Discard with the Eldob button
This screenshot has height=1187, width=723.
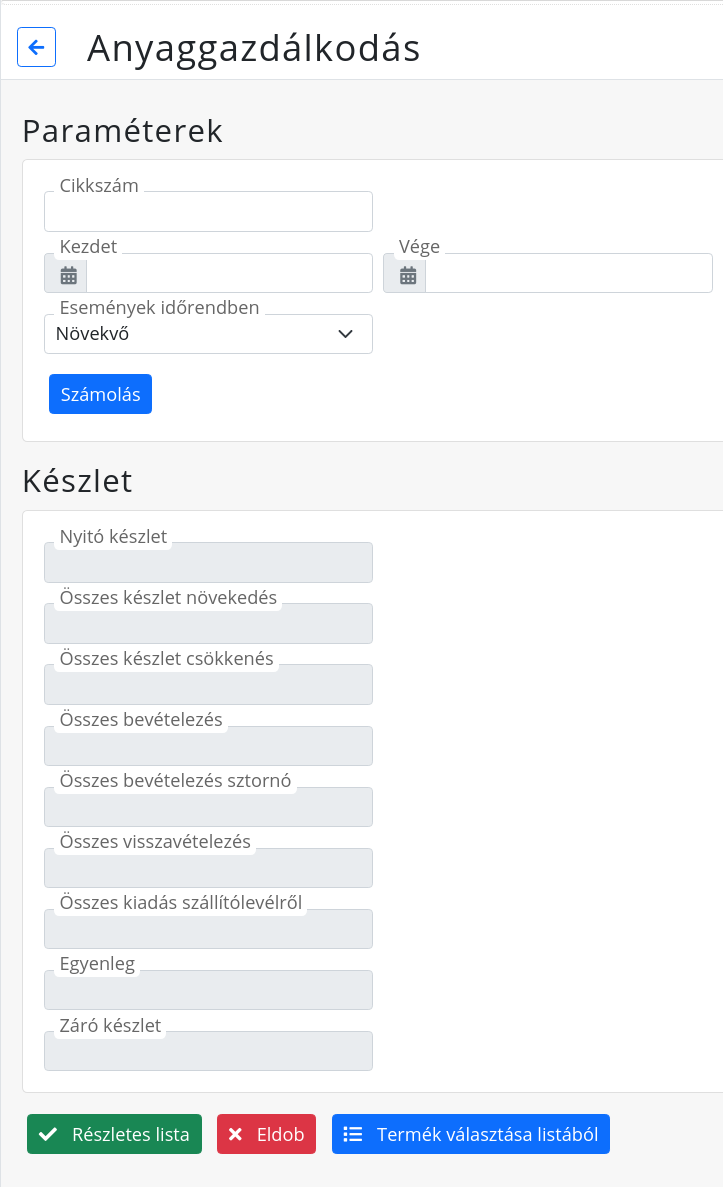pos(266,1134)
